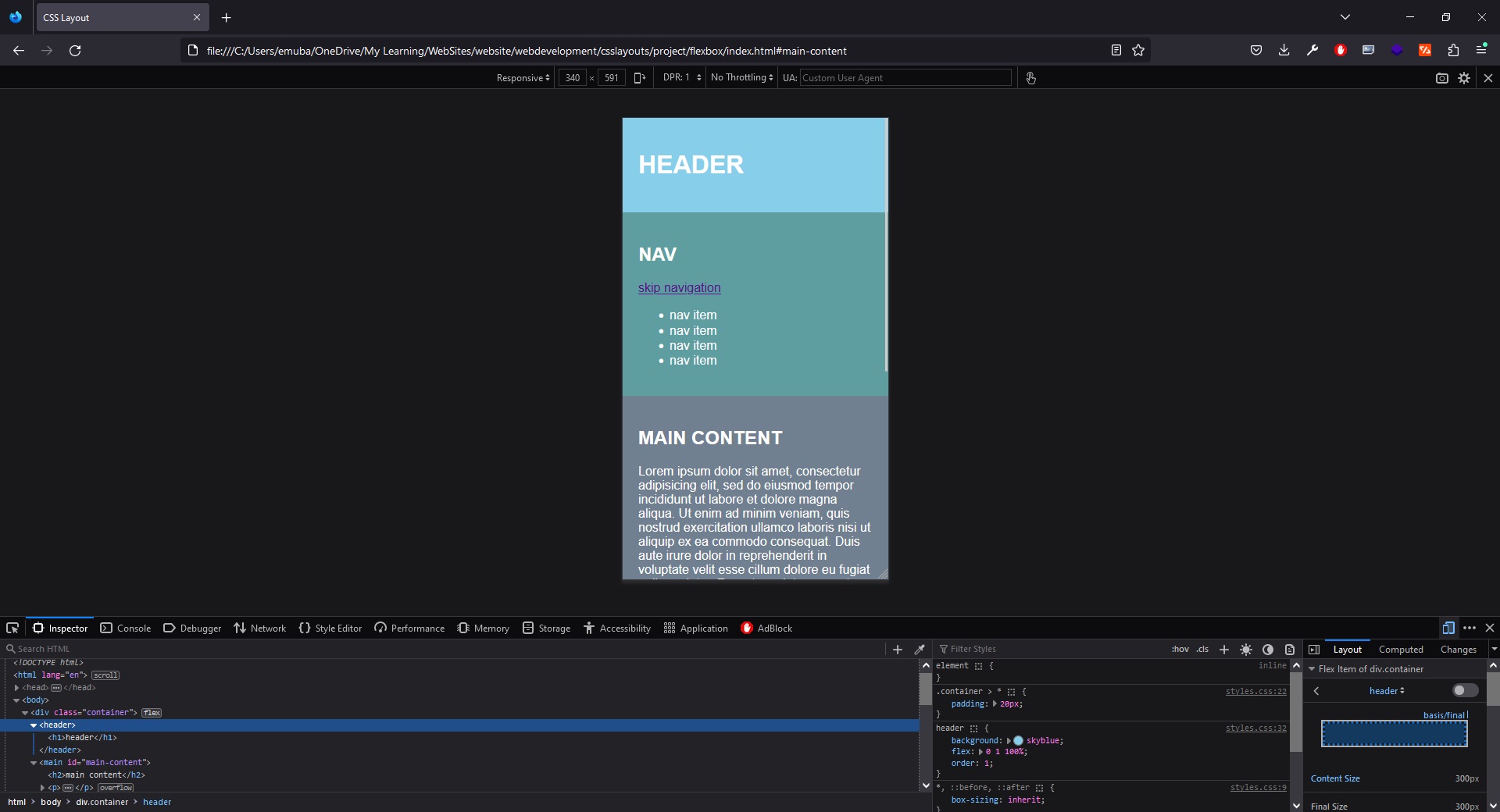Screen dimensions: 1500x812
Task: Pick a color with the eyedropper
Action: tap(920, 649)
